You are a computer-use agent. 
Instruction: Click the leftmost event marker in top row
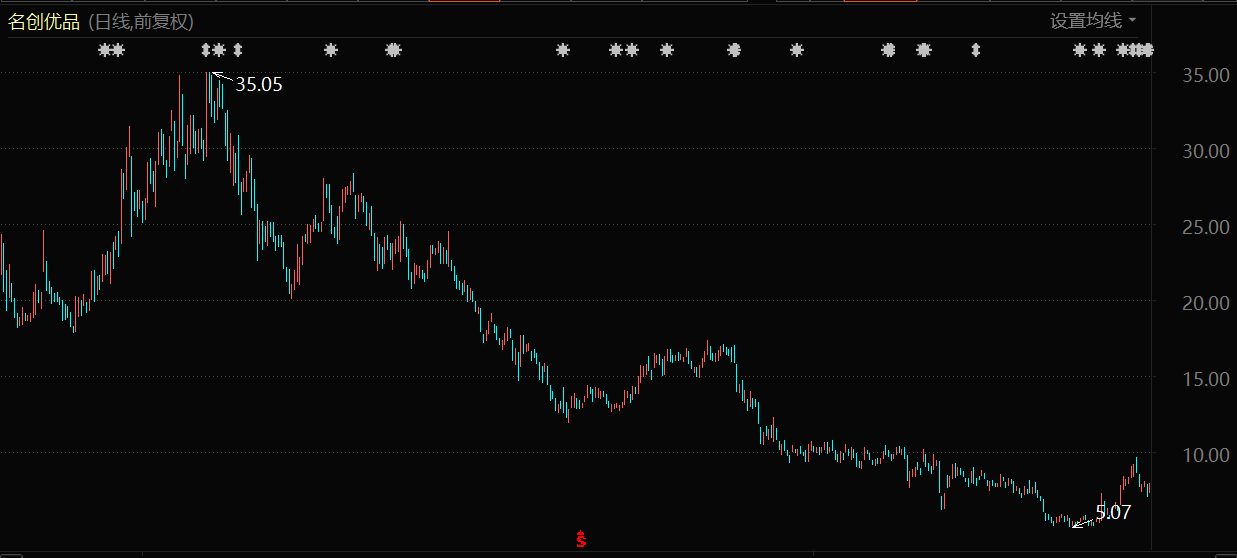coord(104,50)
